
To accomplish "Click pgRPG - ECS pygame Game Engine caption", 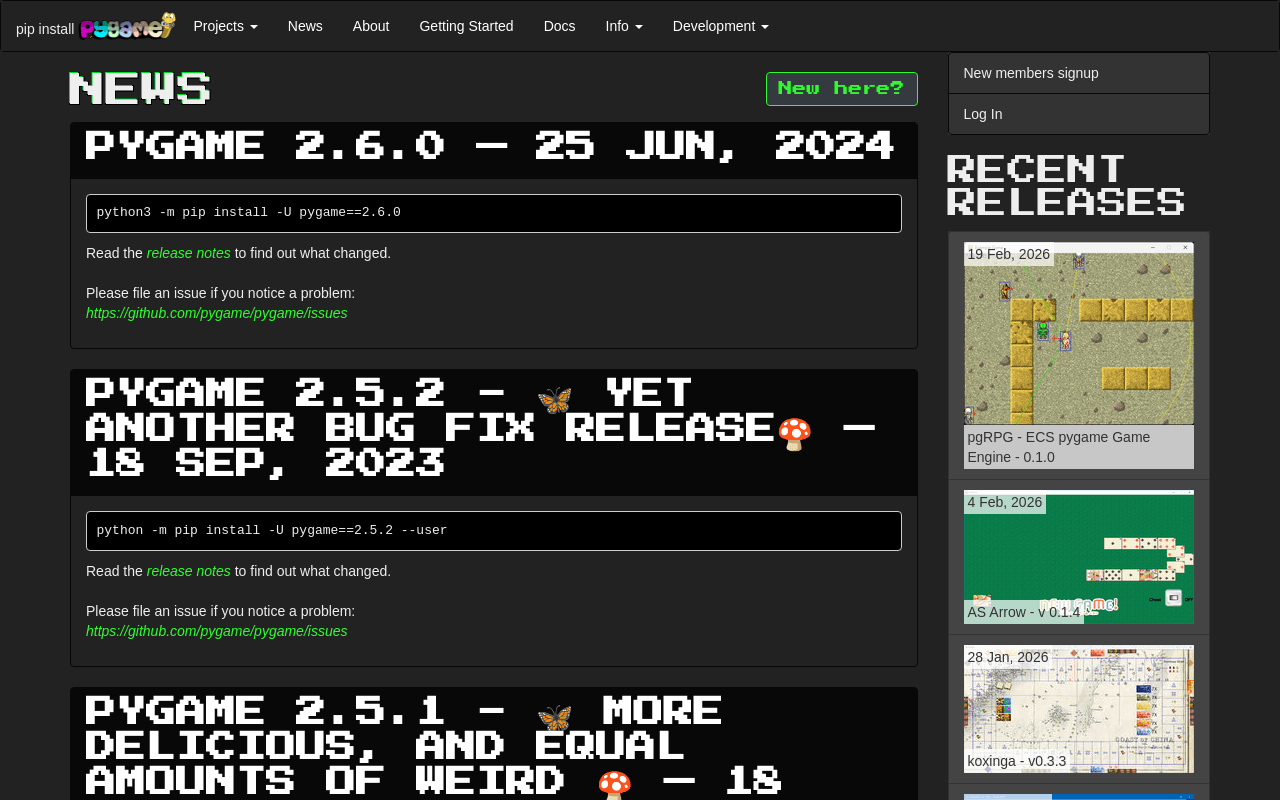I will [1079, 447].
